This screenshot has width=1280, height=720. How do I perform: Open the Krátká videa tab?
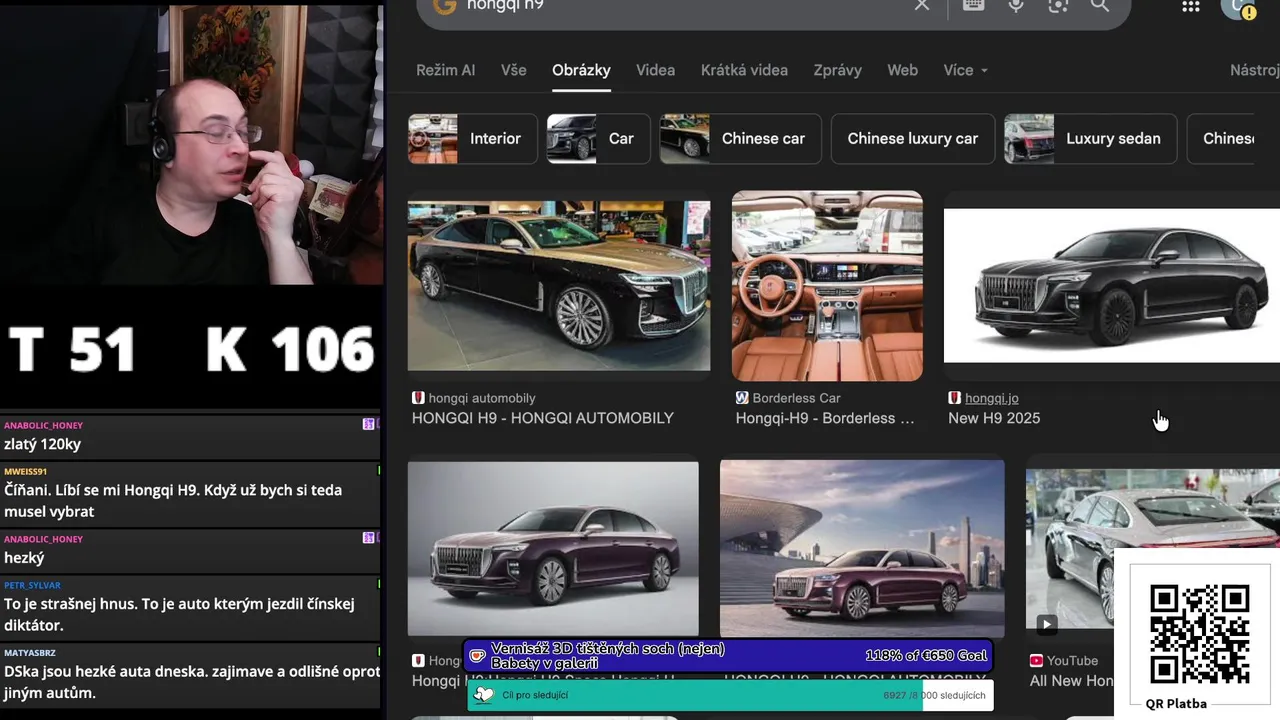point(744,70)
